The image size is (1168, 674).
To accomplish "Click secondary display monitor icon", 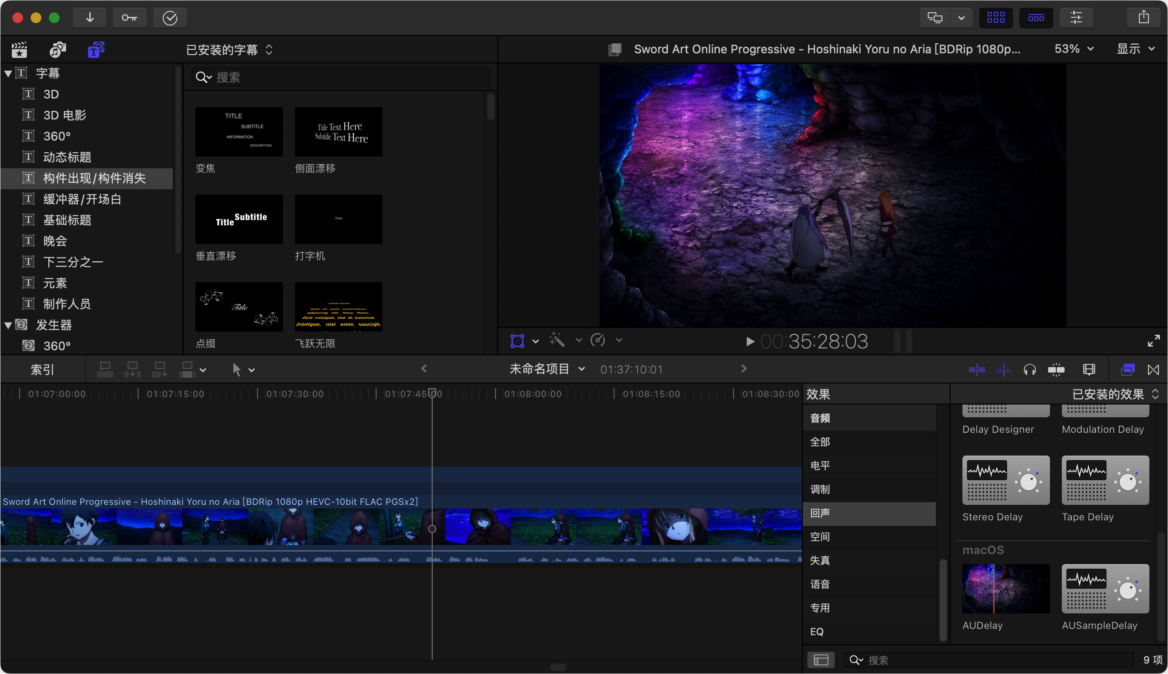I will pyautogui.click(x=935, y=17).
